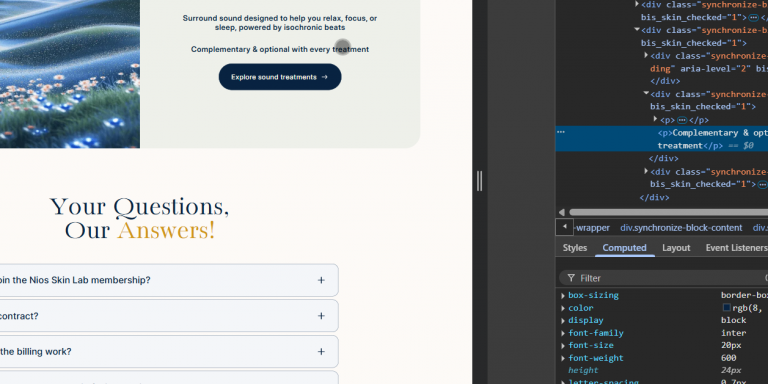Image resolution: width=768 pixels, height=384 pixels.
Task: Click the Explore sound treatments button
Action: 280,77
